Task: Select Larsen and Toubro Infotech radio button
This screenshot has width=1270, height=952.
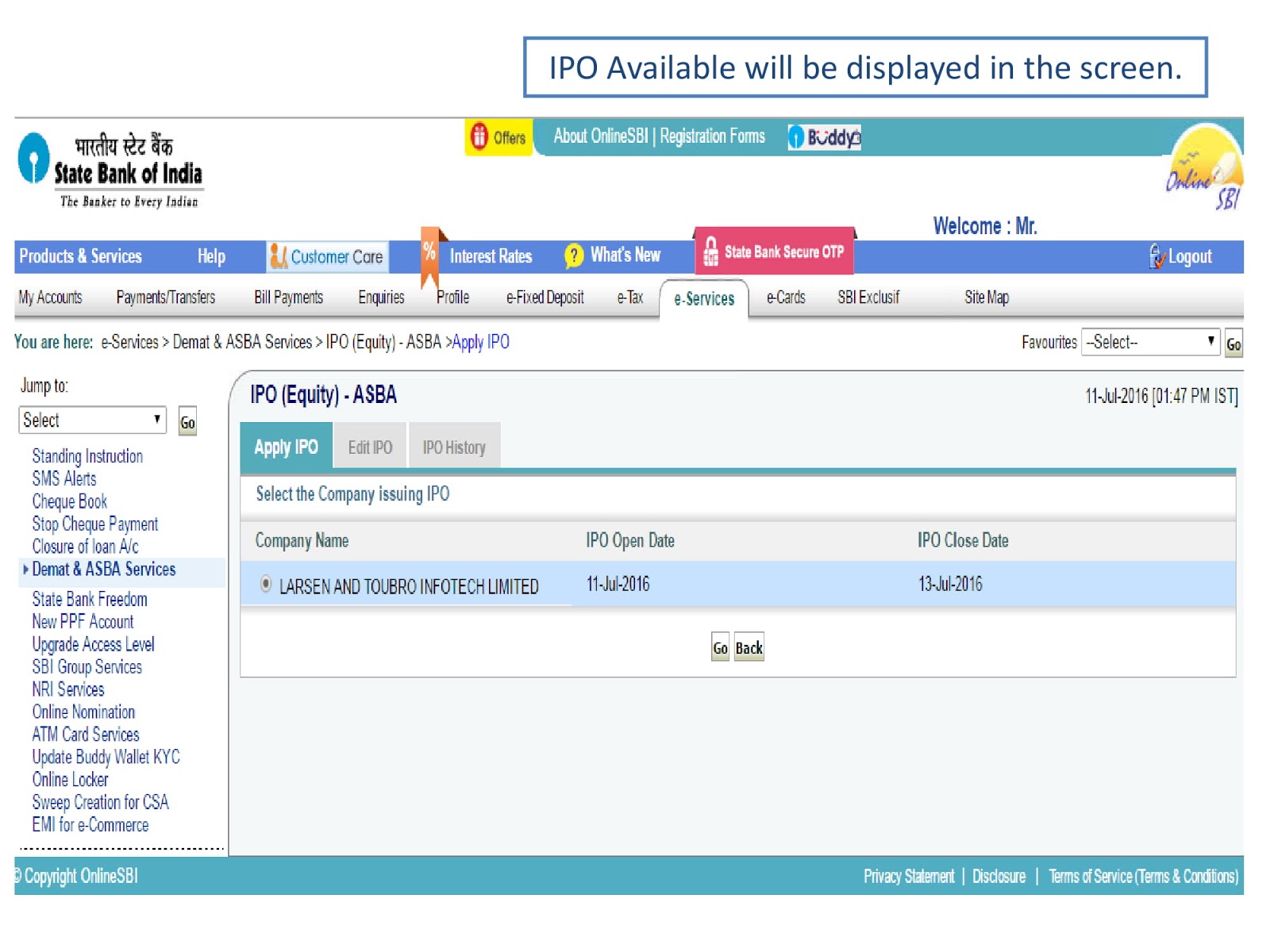Action: tap(266, 585)
